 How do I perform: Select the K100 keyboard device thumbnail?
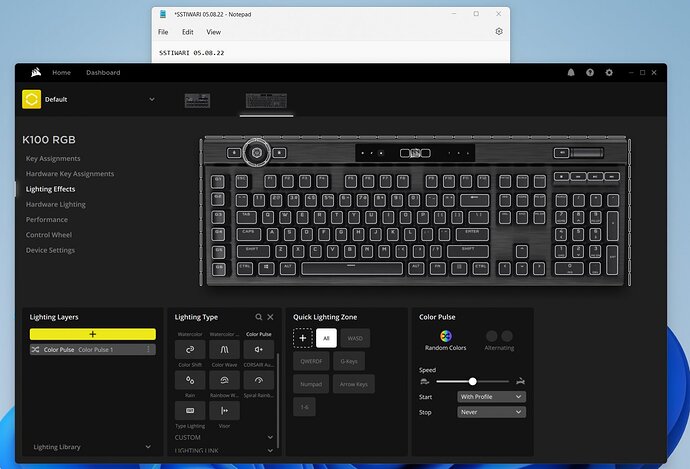(266, 101)
